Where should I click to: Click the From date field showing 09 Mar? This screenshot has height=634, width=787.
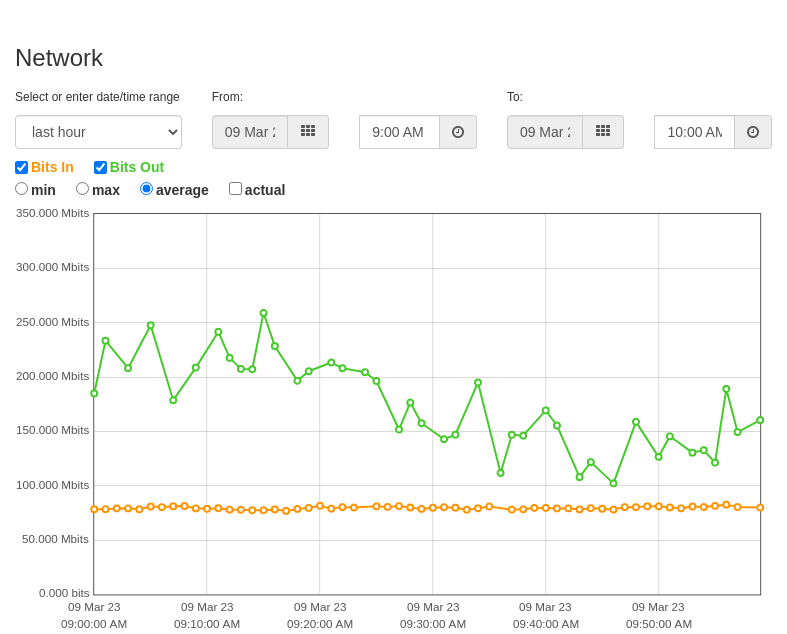(250, 132)
